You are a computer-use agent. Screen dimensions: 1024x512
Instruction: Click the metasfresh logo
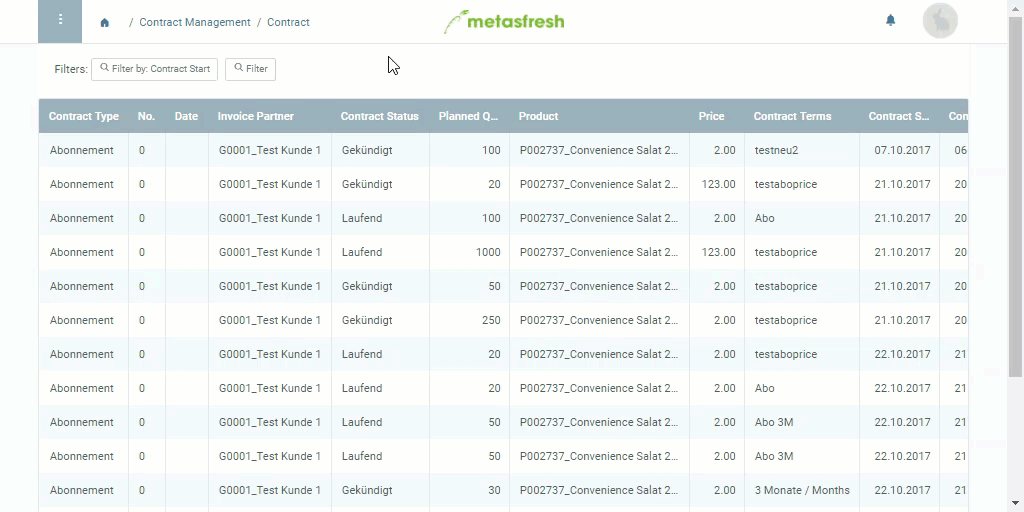pyautogui.click(x=504, y=22)
